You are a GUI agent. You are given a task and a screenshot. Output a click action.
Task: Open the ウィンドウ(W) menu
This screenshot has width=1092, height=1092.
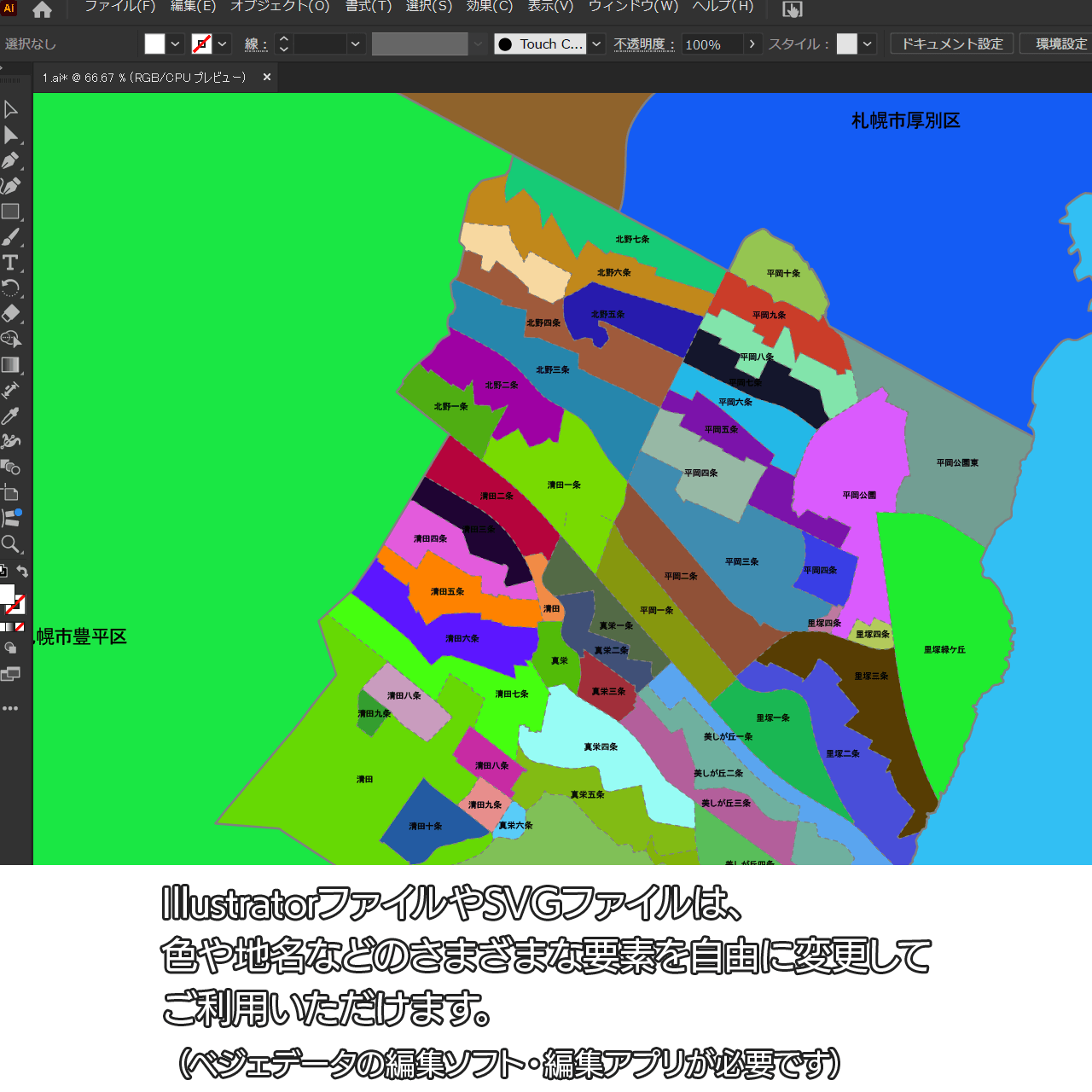(633, 7)
